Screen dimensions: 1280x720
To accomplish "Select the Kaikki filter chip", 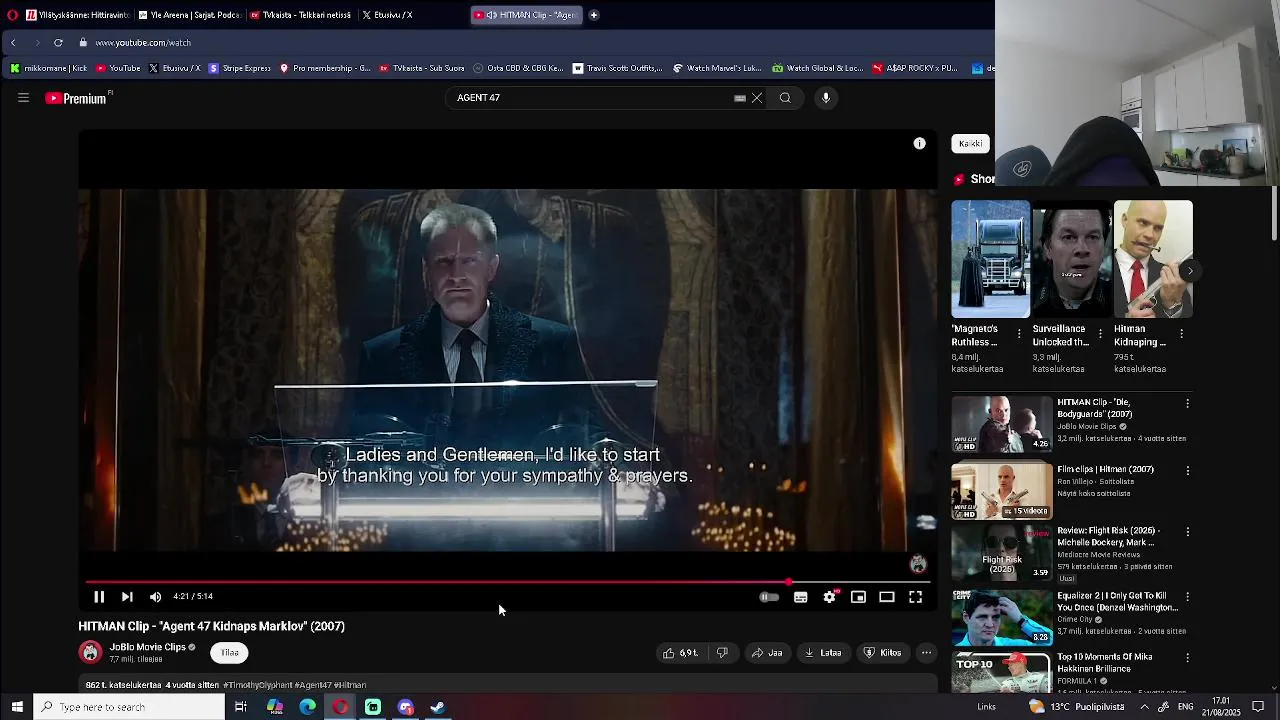I will click(x=970, y=144).
